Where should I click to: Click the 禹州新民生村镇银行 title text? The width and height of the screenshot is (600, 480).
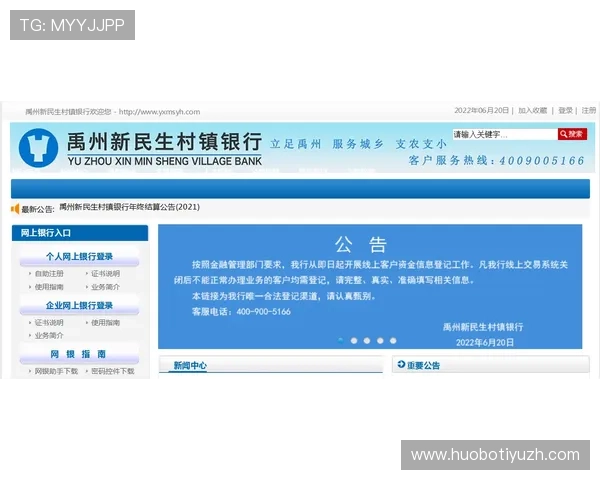point(165,141)
